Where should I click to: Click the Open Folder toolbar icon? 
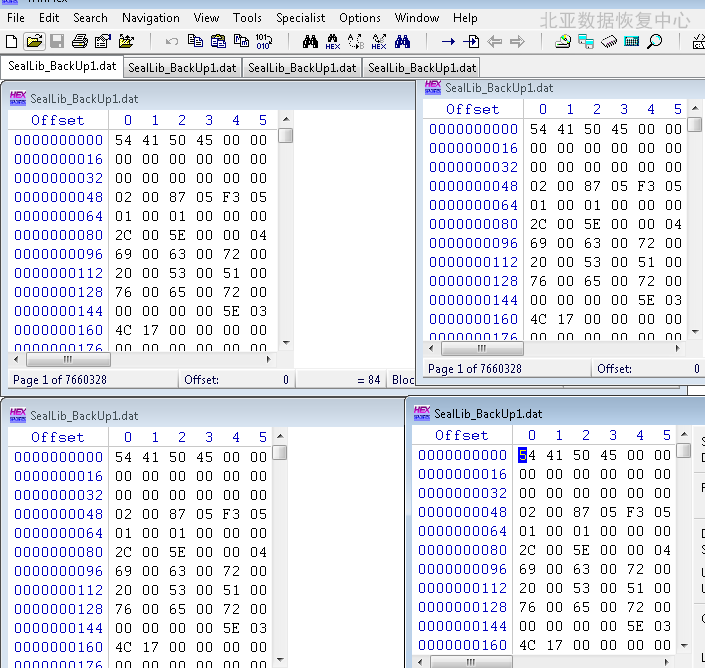[x=126, y=42]
